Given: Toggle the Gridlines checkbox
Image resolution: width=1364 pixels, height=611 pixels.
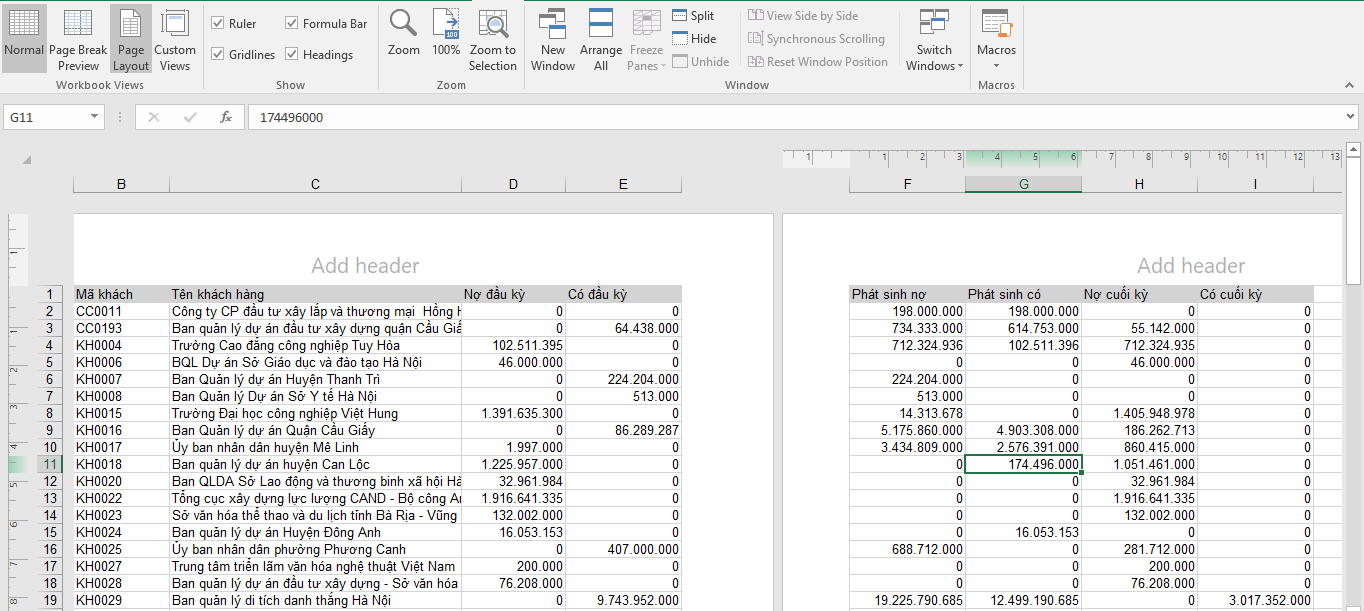Looking at the screenshot, I should click(218, 54).
